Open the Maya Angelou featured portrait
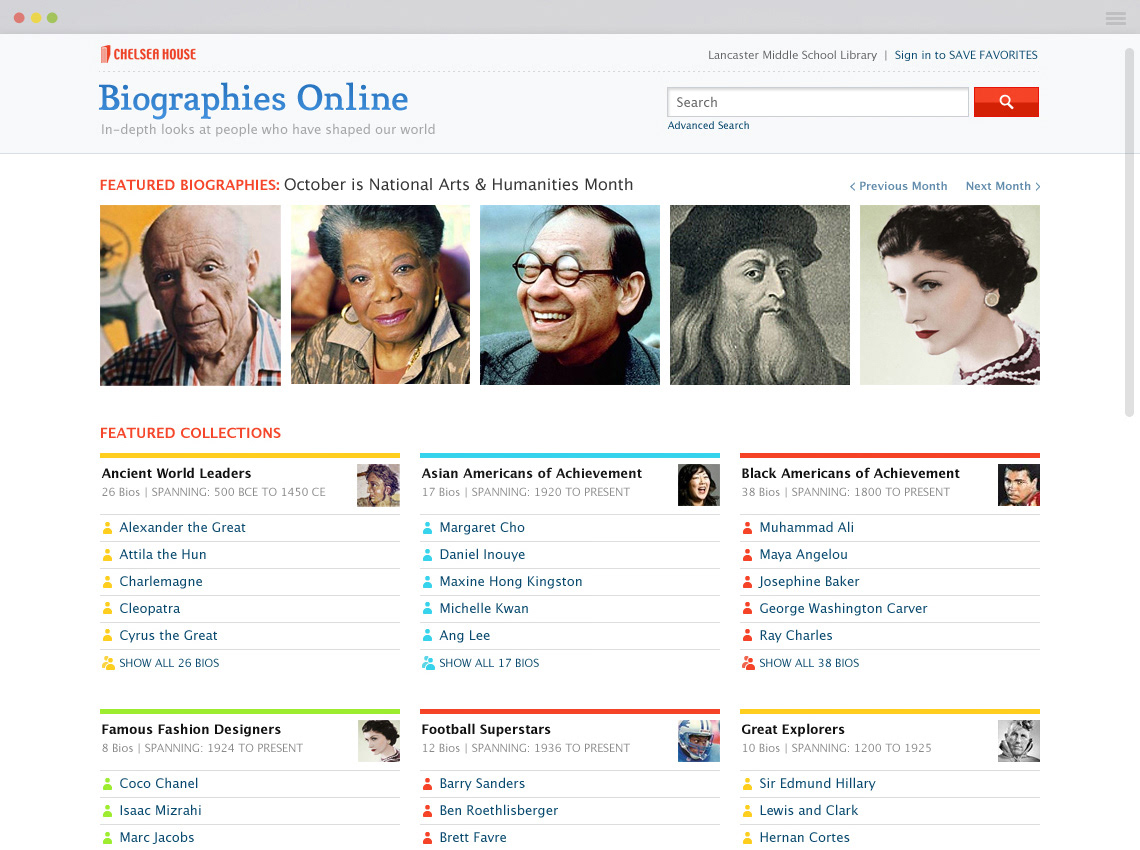This screenshot has width=1140, height=850. [380, 295]
